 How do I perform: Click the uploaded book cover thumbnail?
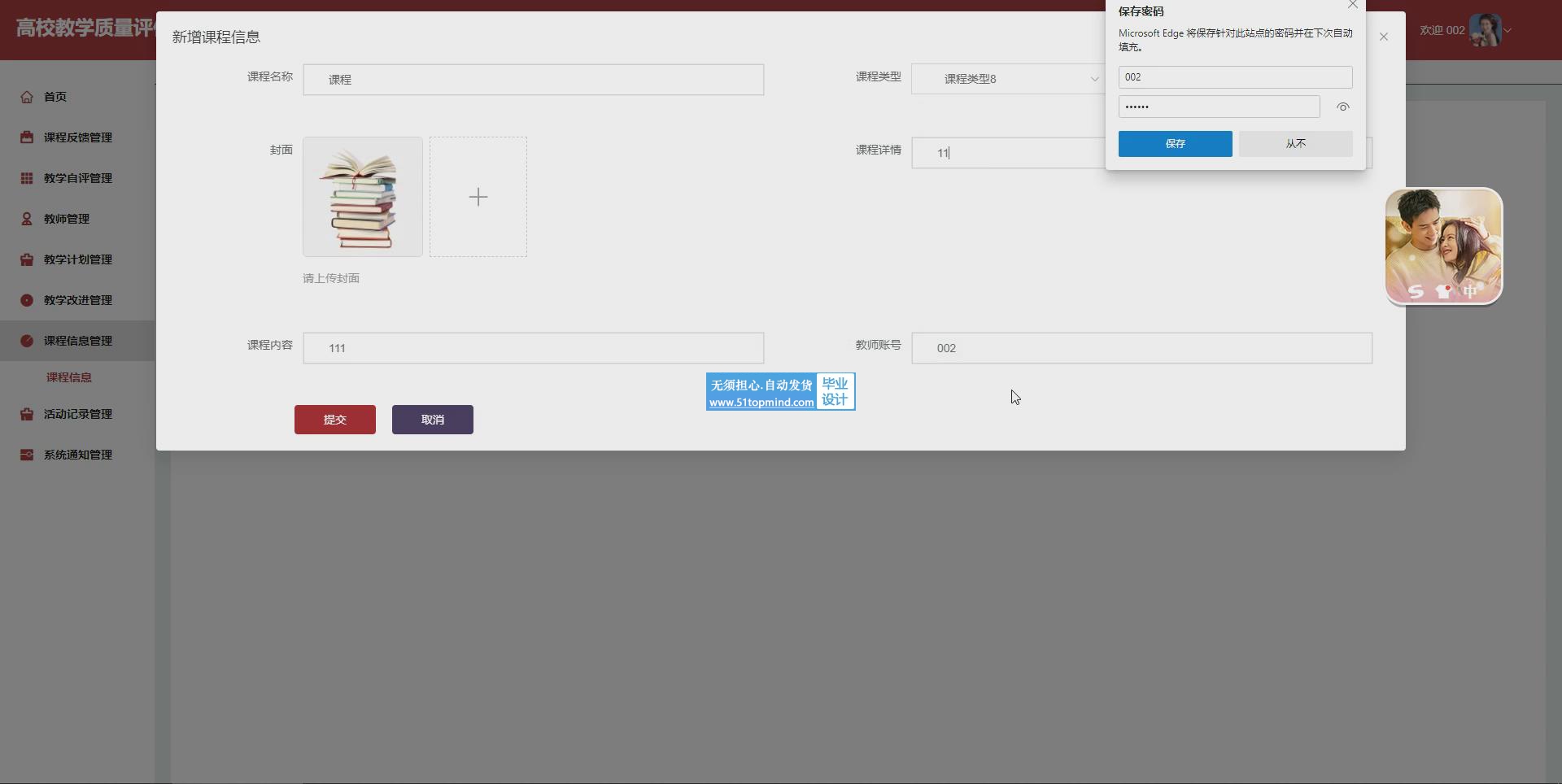pyautogui.click(x=363, y=197)
